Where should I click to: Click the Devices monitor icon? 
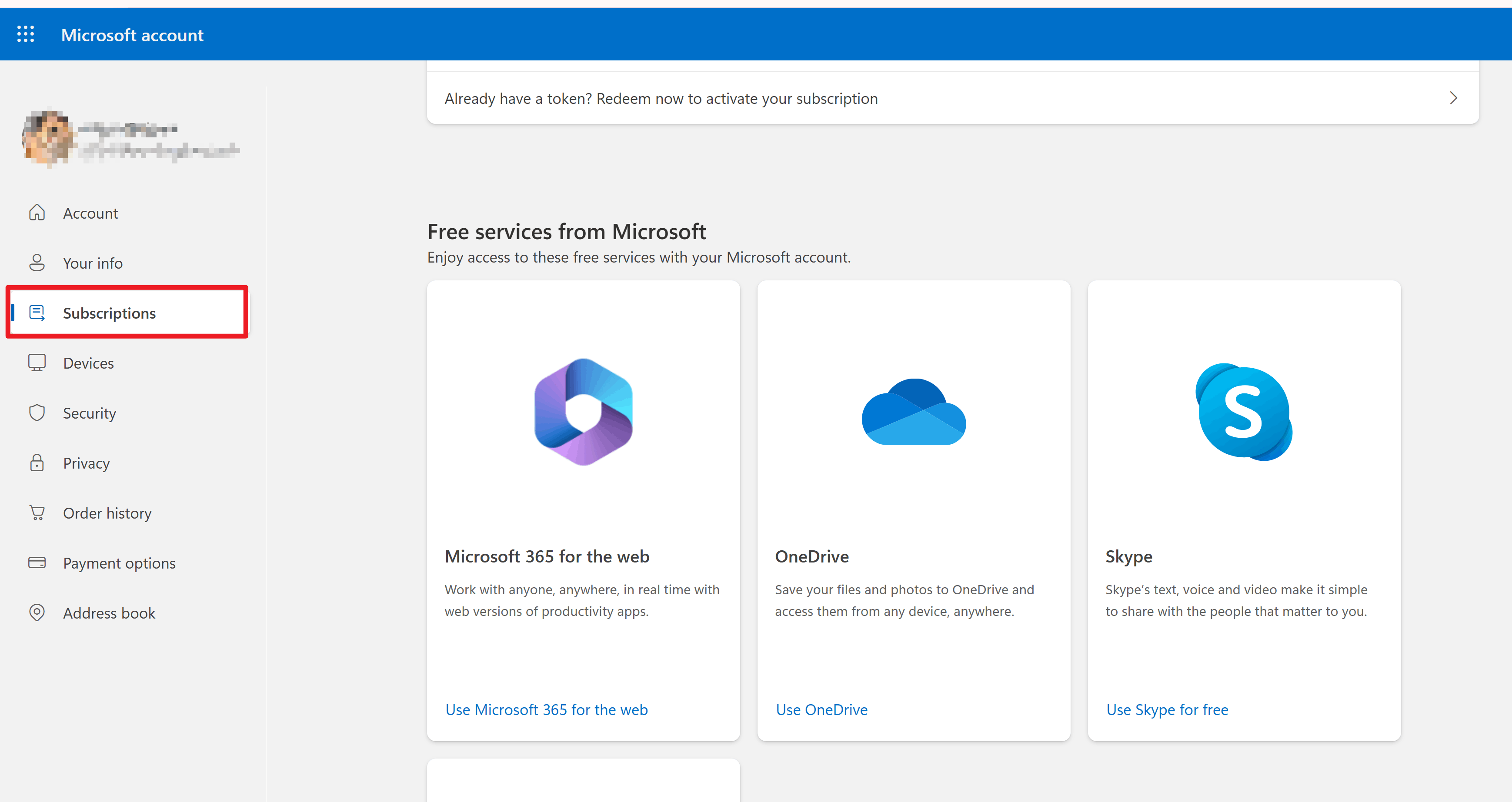pos(37,363)
